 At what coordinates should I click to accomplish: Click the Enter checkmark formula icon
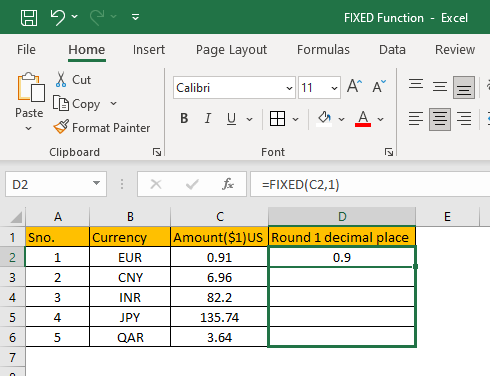pyautogui.click(x=192, y=184)
